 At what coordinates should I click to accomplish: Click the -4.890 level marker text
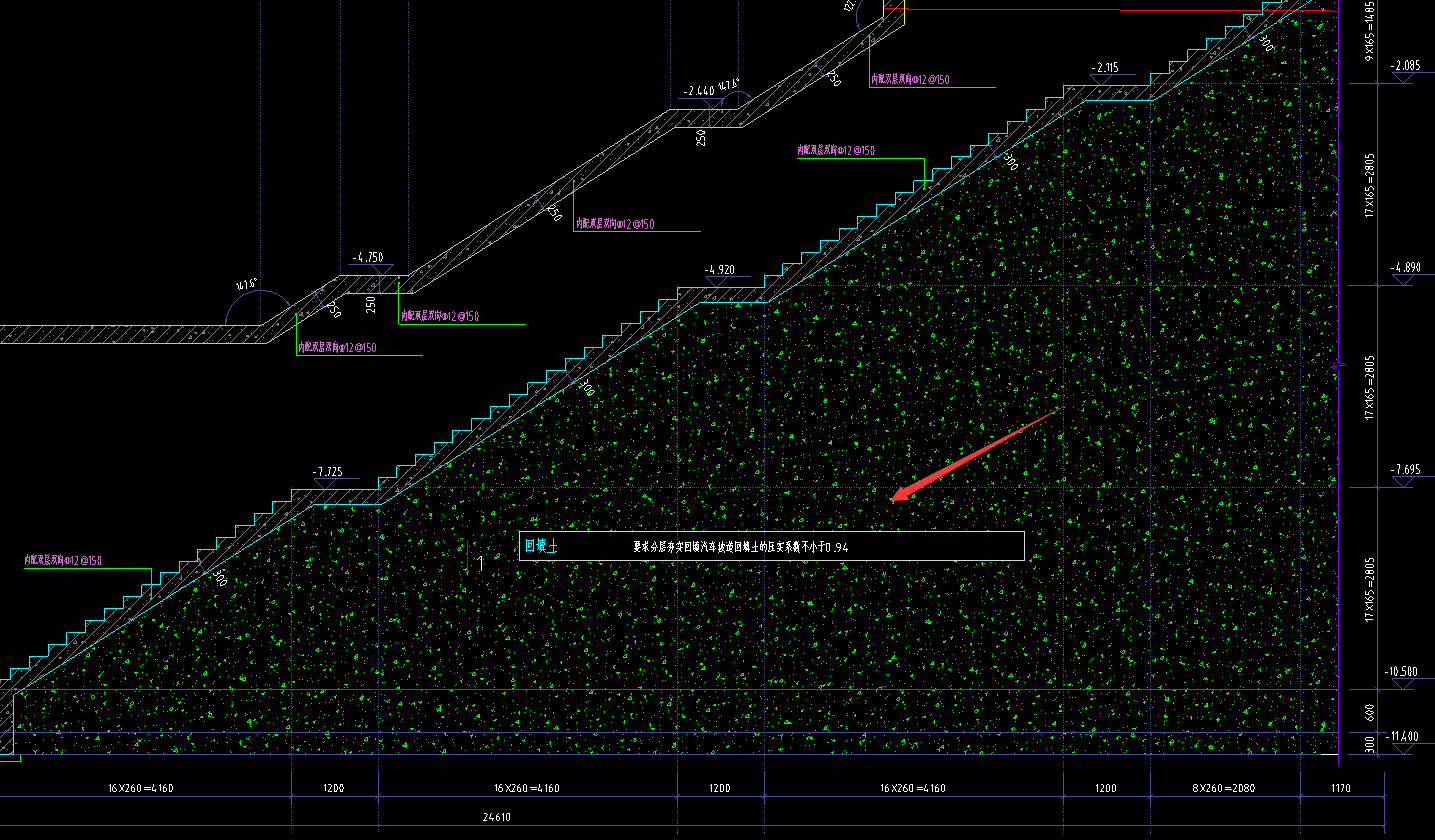point(1405,268)
